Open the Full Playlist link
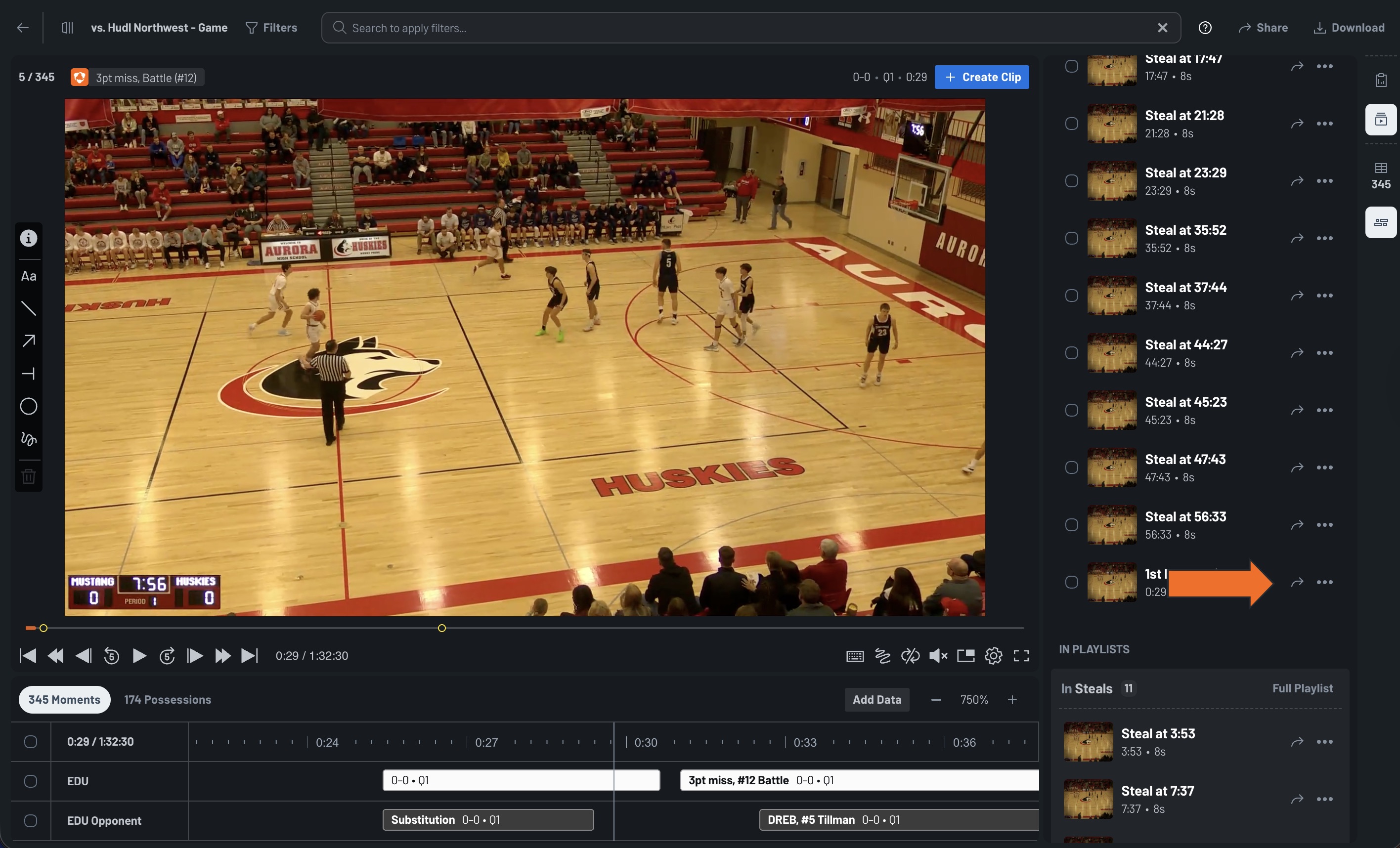1400x848 pixels. [1303, 688]
